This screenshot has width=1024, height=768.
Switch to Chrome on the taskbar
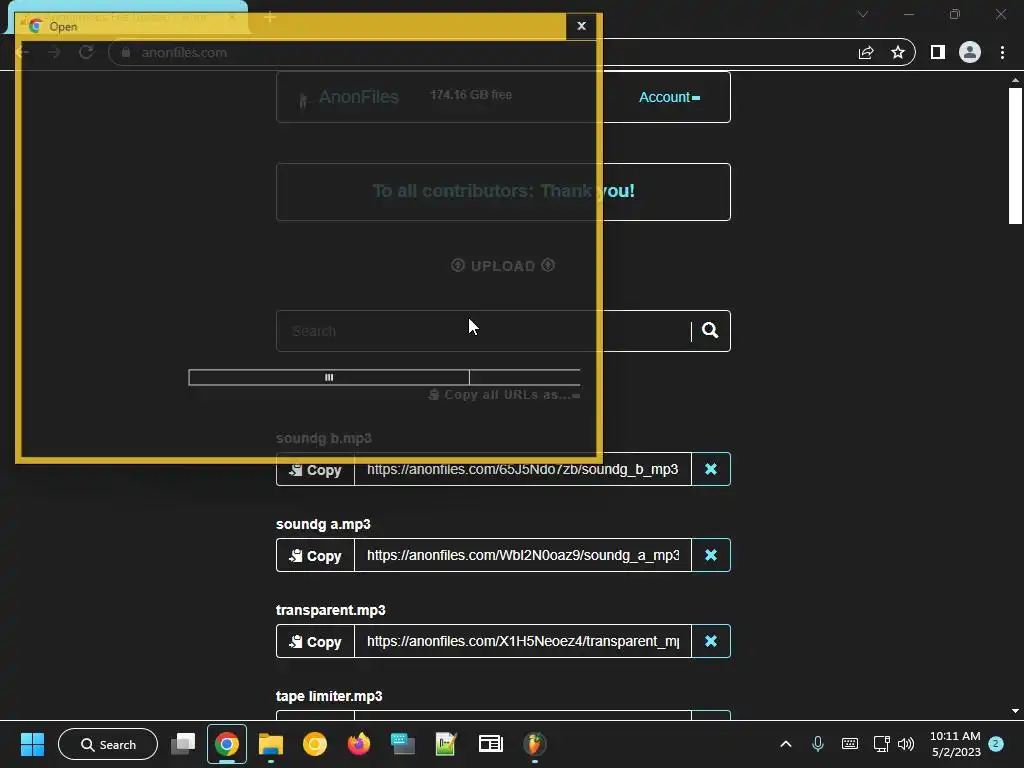pos(227,744)
